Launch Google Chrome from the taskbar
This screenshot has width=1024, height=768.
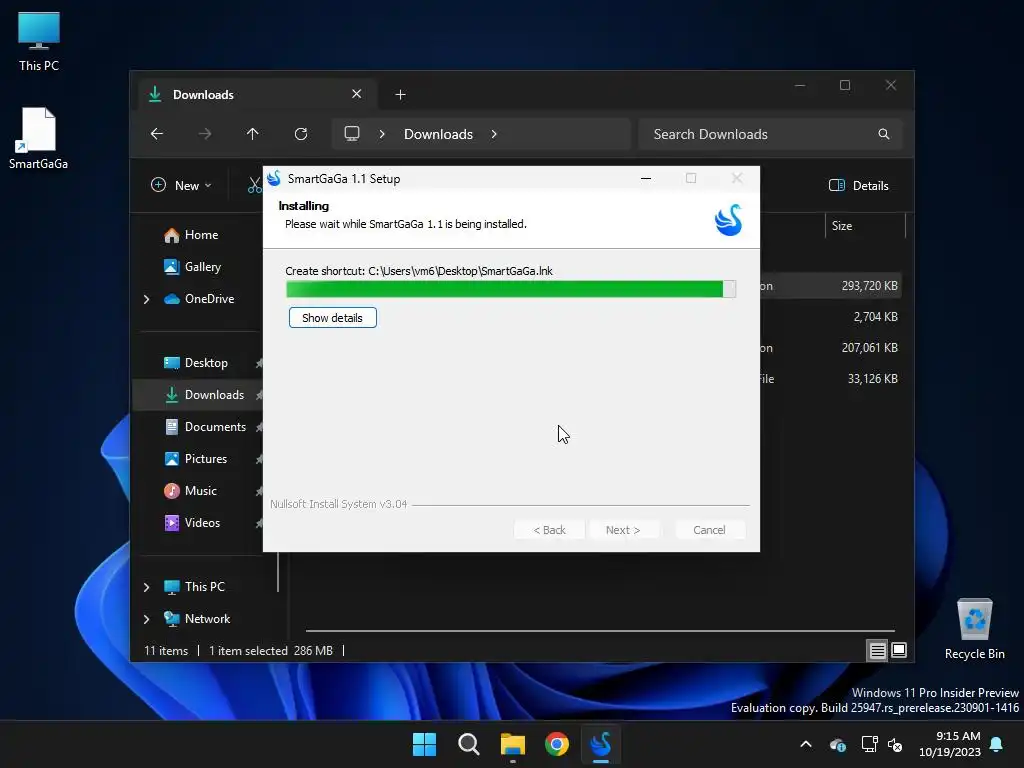557,744
